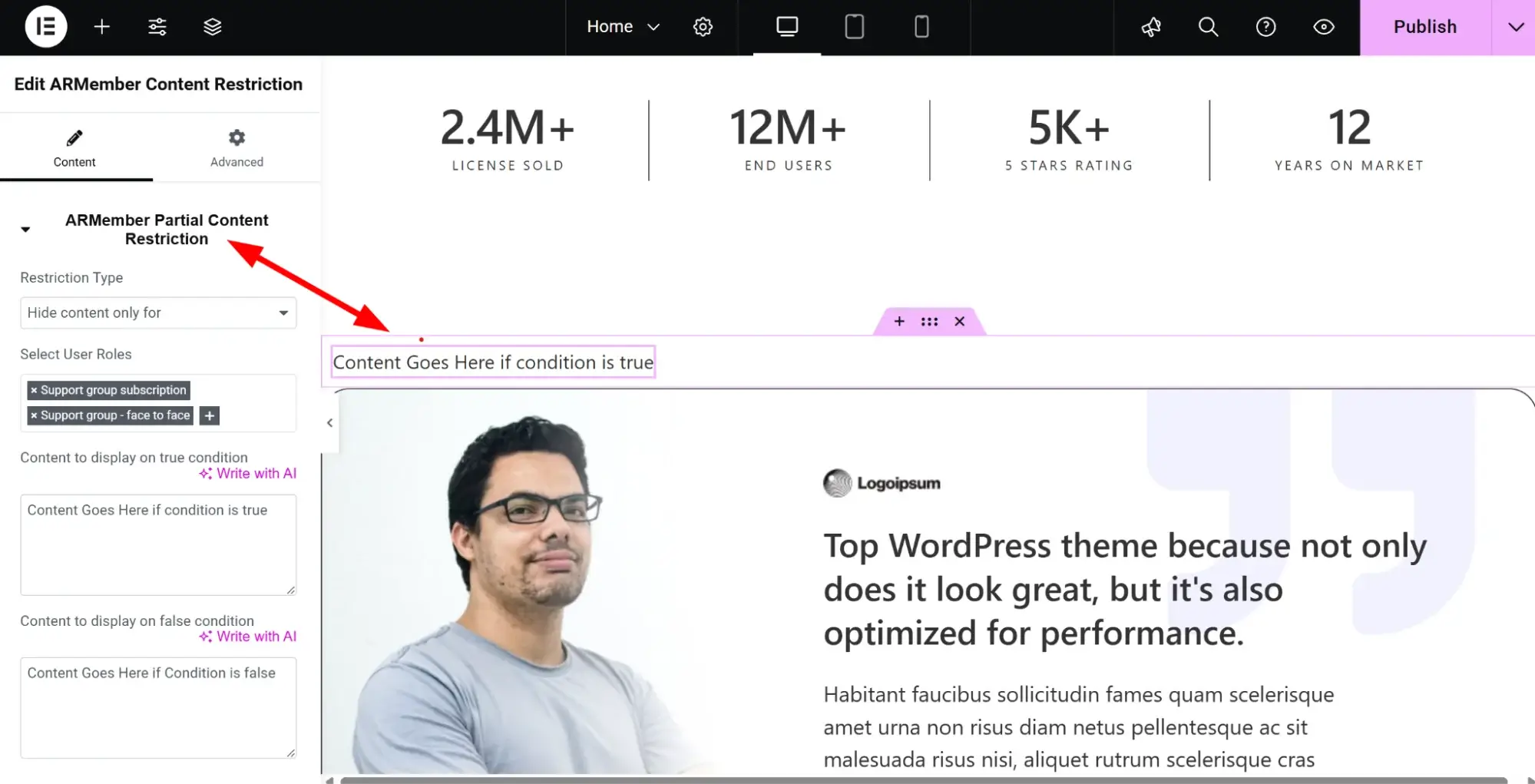The image size is (1535, 784).
Task: Open site settings sliders icon
Action: (x=157, y=27)
